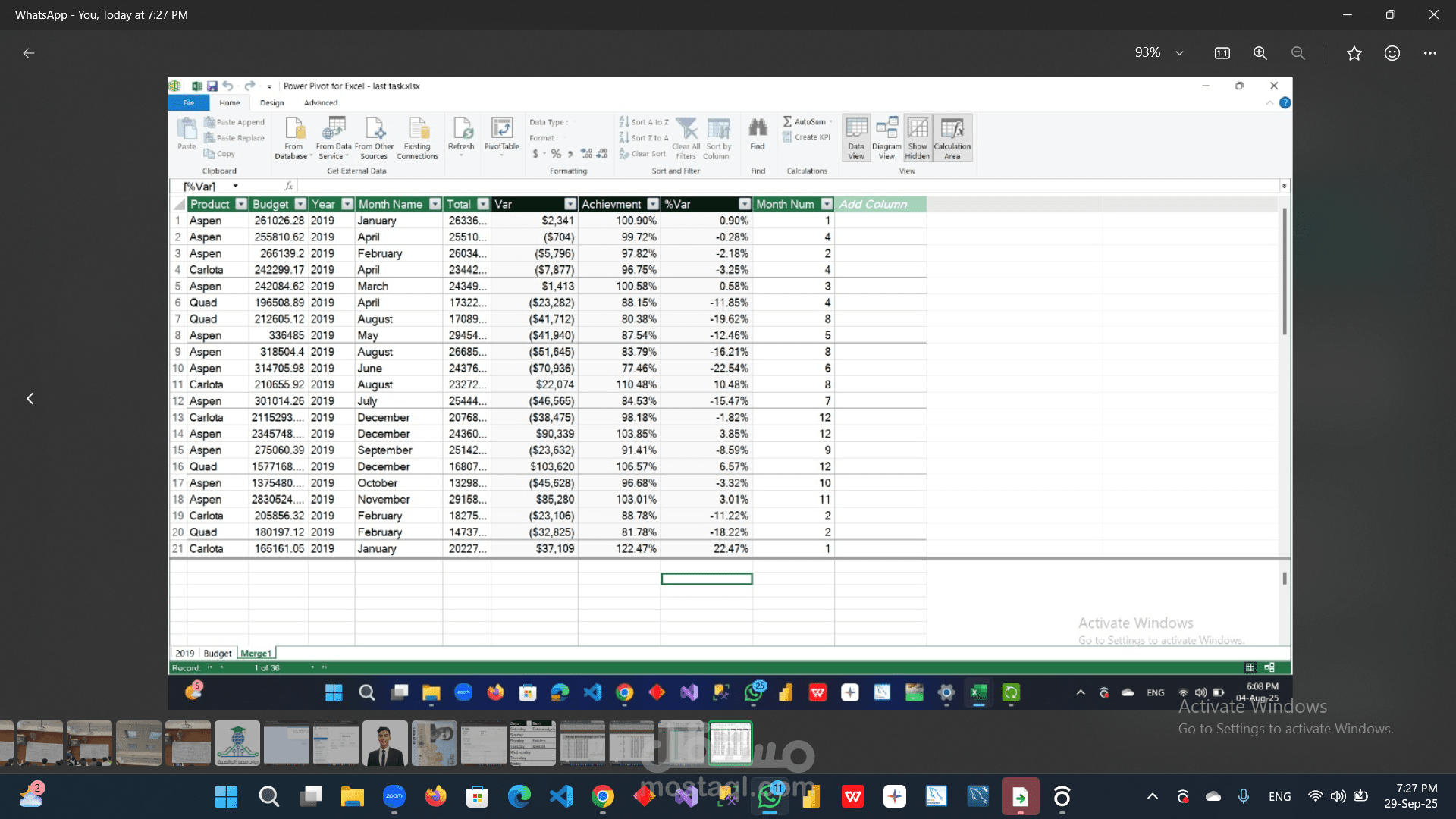Toggle the microphone icon in system tray
Image resolution: width=1456 pixels, height=819 pixels.
1244,796
